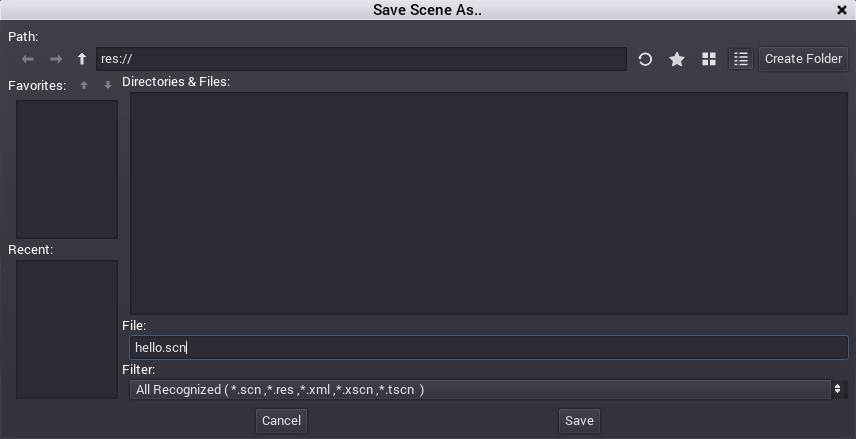Go up to parent folder
Image resolution: width=856 pixels, height=439 pixels.
tap(82, 59)
